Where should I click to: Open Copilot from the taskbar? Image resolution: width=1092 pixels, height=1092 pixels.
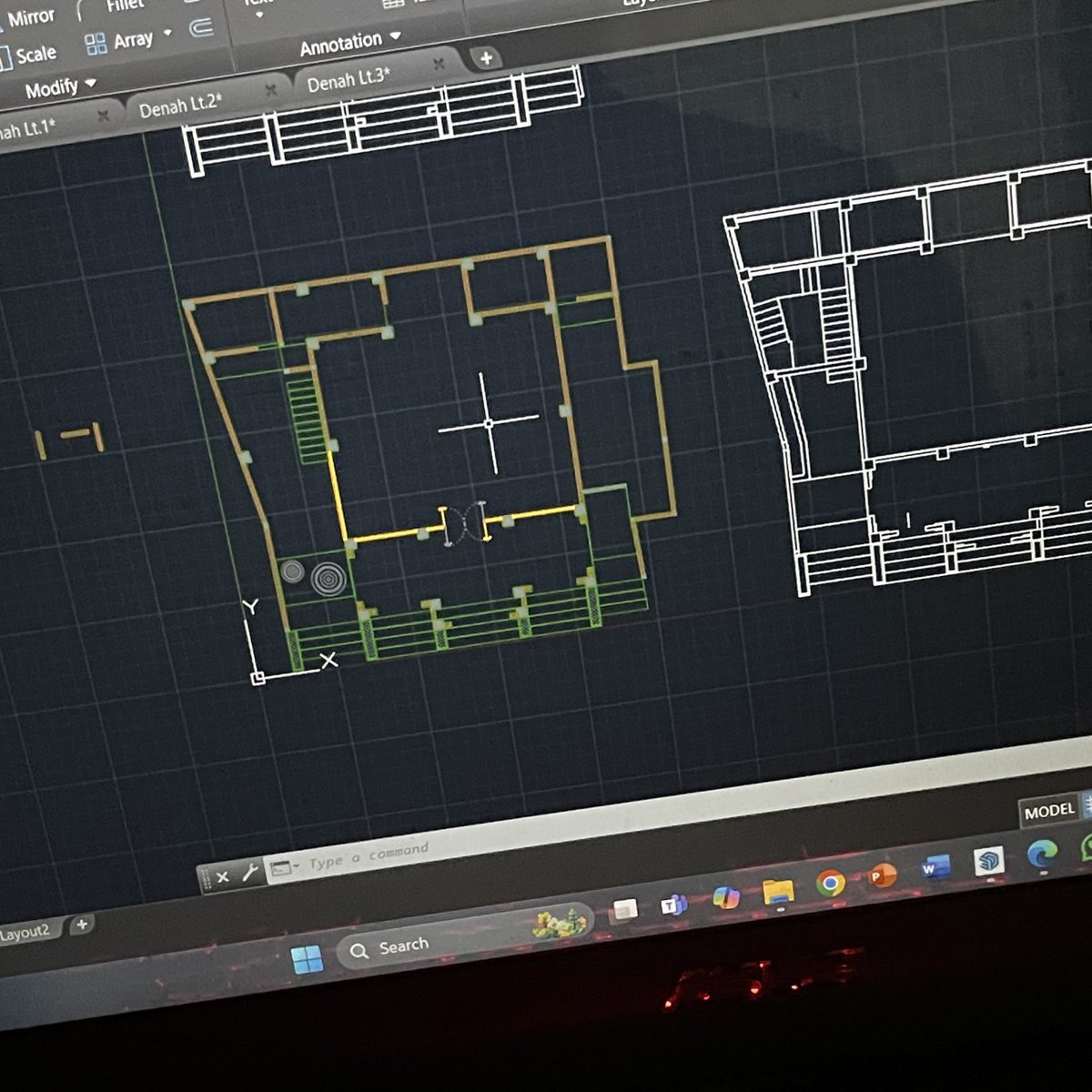click(726, 896)
